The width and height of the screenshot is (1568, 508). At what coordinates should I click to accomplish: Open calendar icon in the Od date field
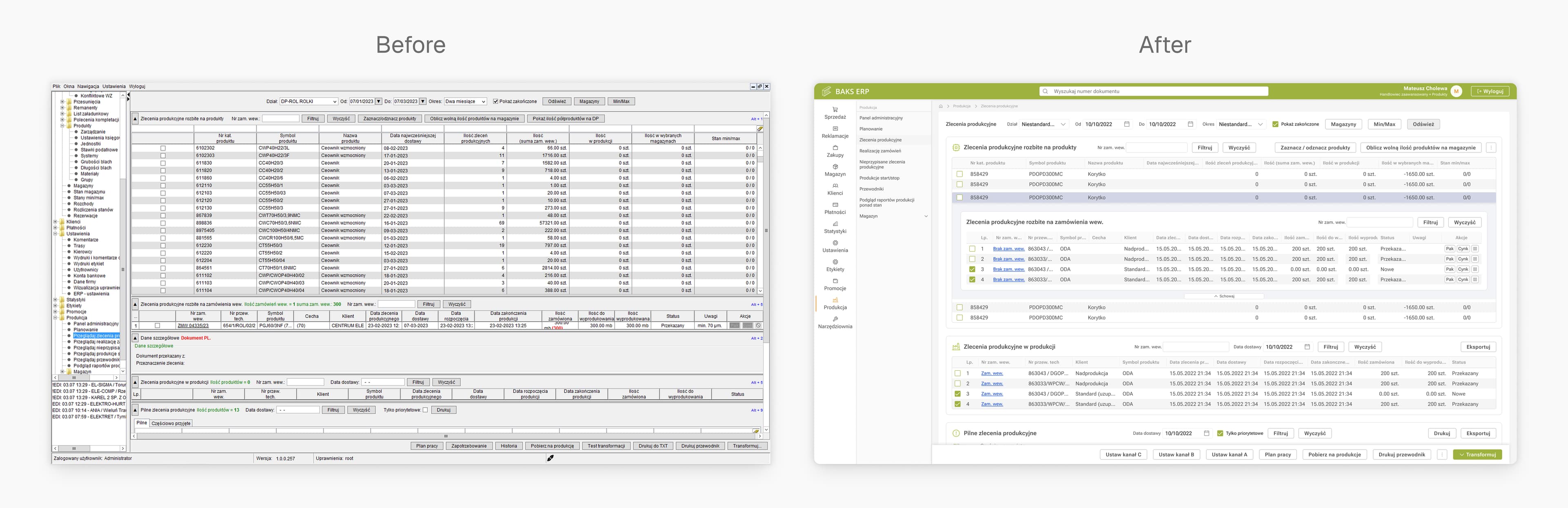(x=1127, y=124)
